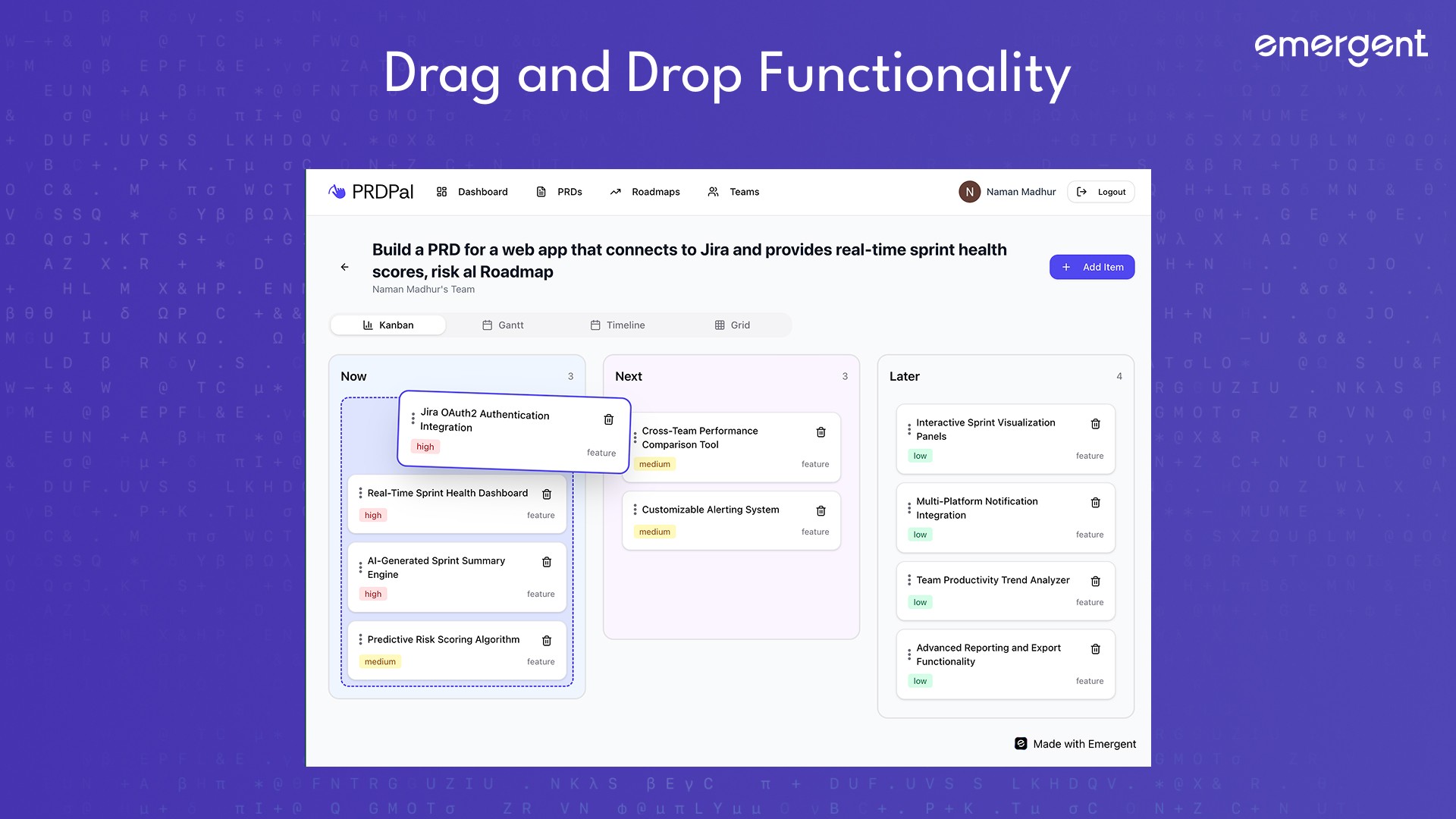Click drag handle on Predictive Risk Scoring Algorithm
This screenshot has height=819, width=1456.
(x=360, y=639)
